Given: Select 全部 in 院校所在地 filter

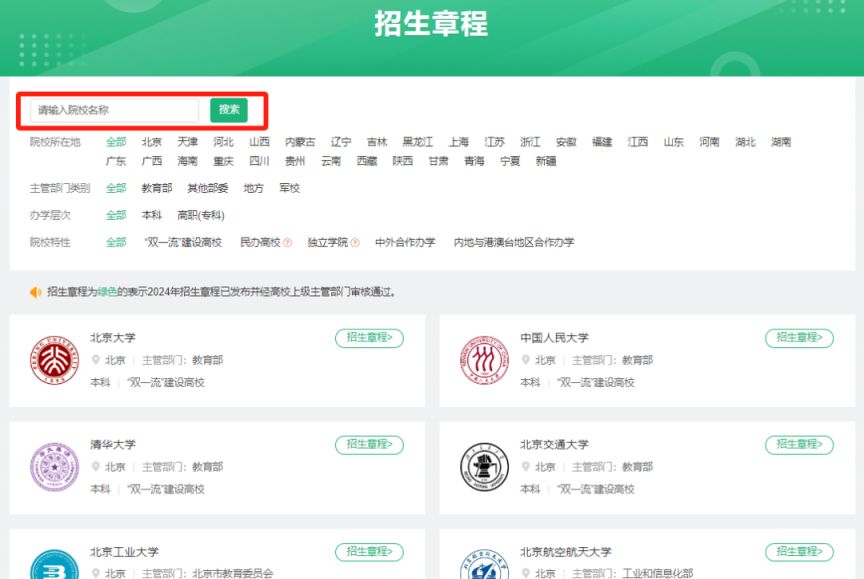Looking at the screenshot, I should coord(116,142).
